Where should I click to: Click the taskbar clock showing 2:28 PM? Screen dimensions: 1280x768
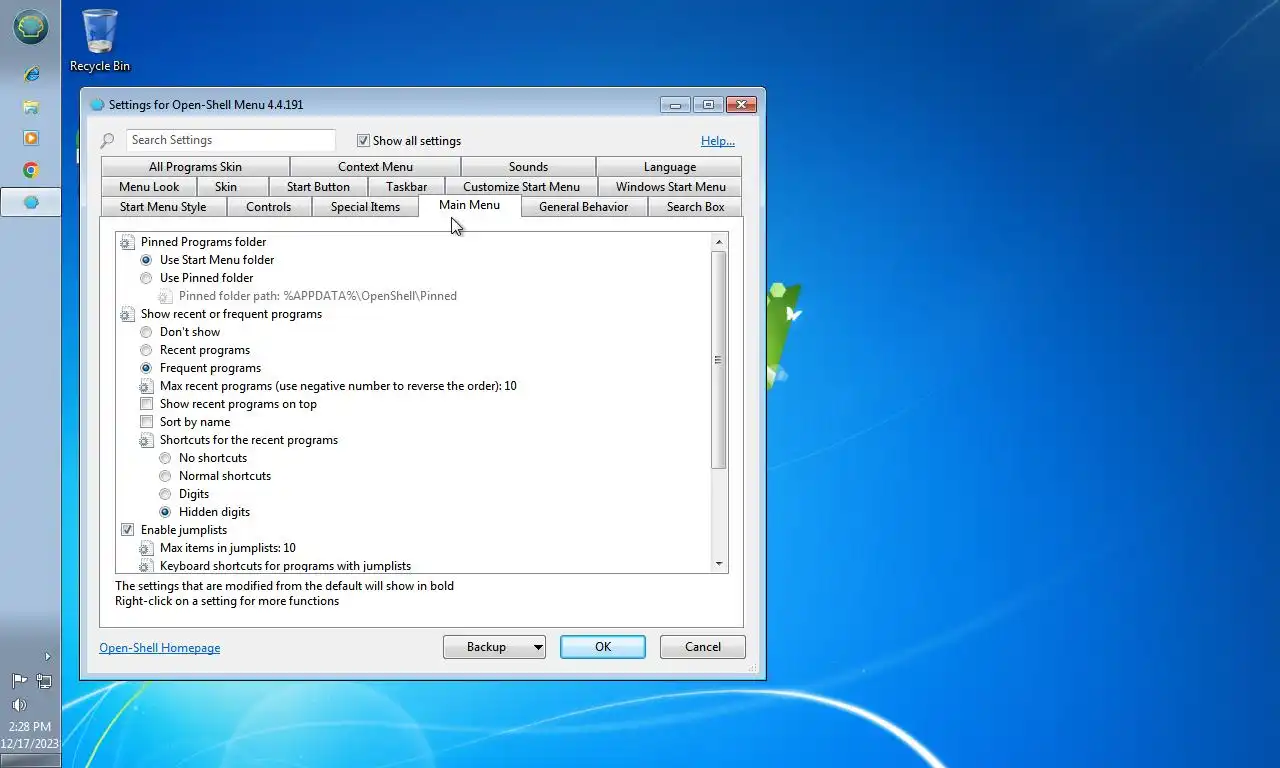point(30,727)
